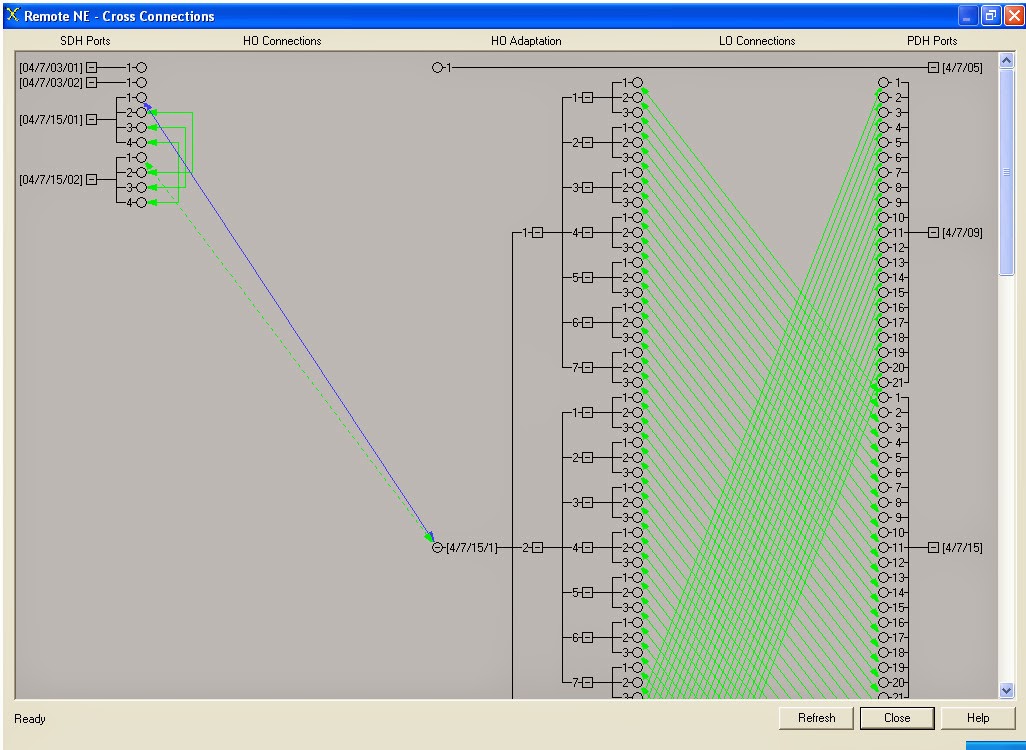
Task: Click port 2 node under card [04/7/15/01]
Action: 140,111
